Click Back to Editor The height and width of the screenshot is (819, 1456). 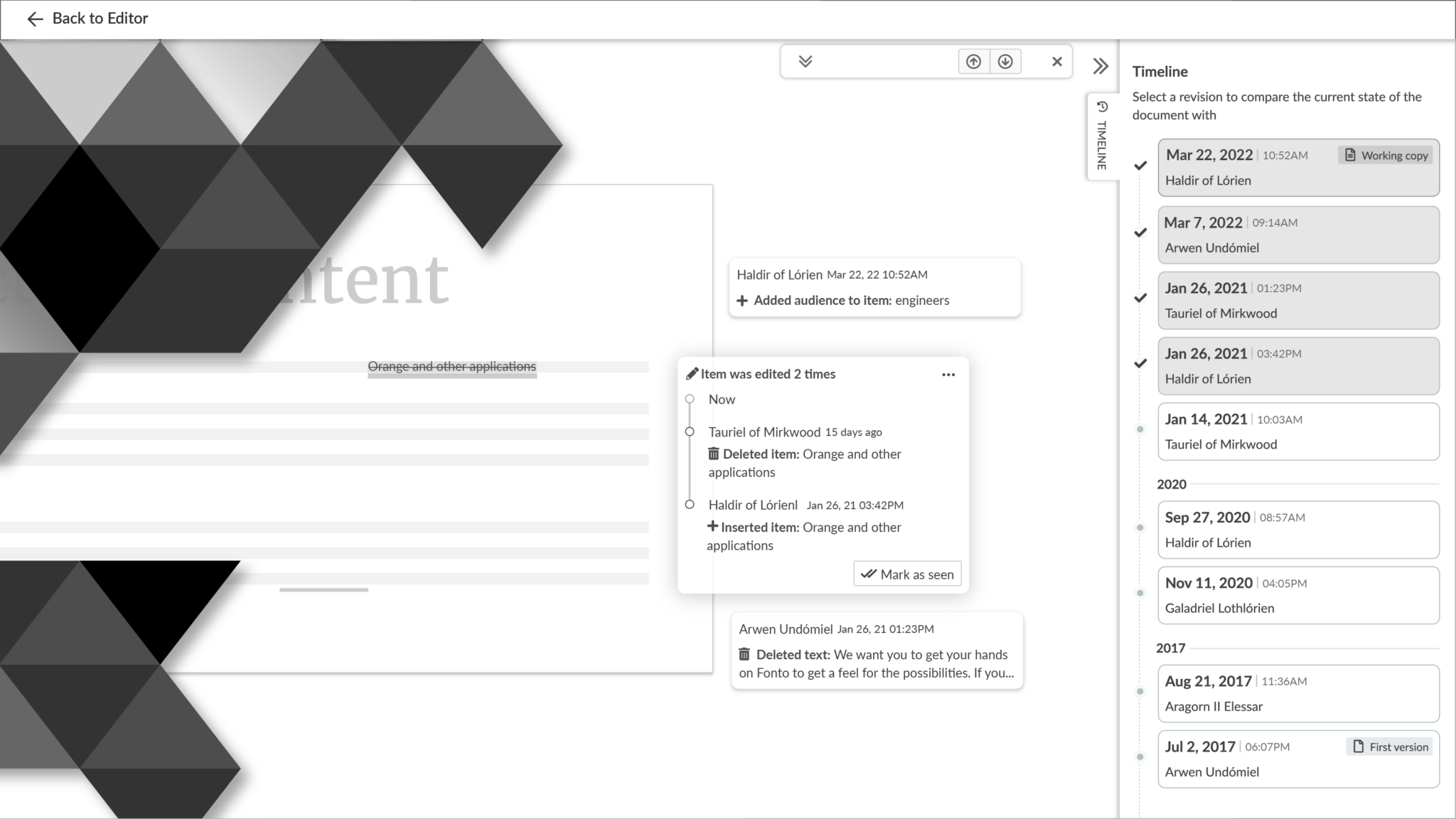pos(100,18)
